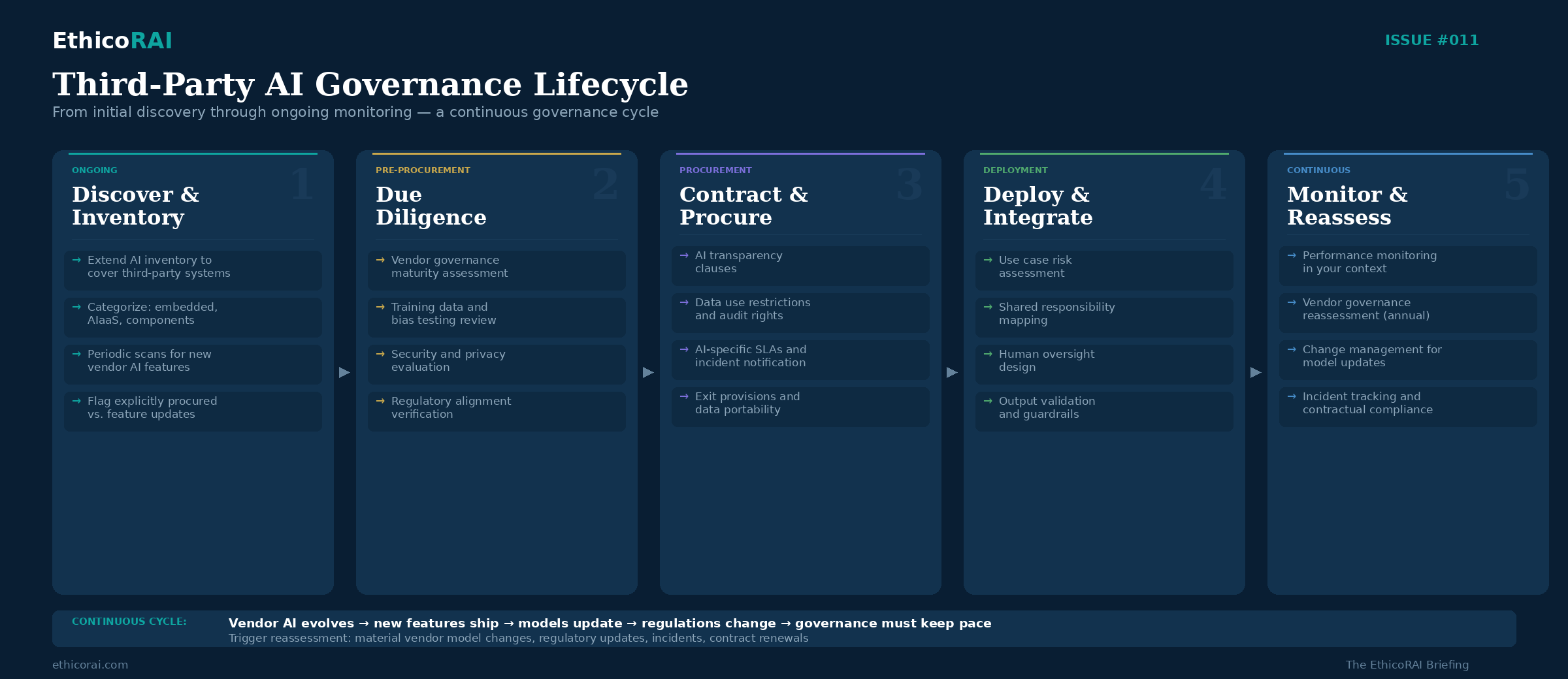Select the arrow marker next to 'Performance monitoring in your context'

point(1292,255)
